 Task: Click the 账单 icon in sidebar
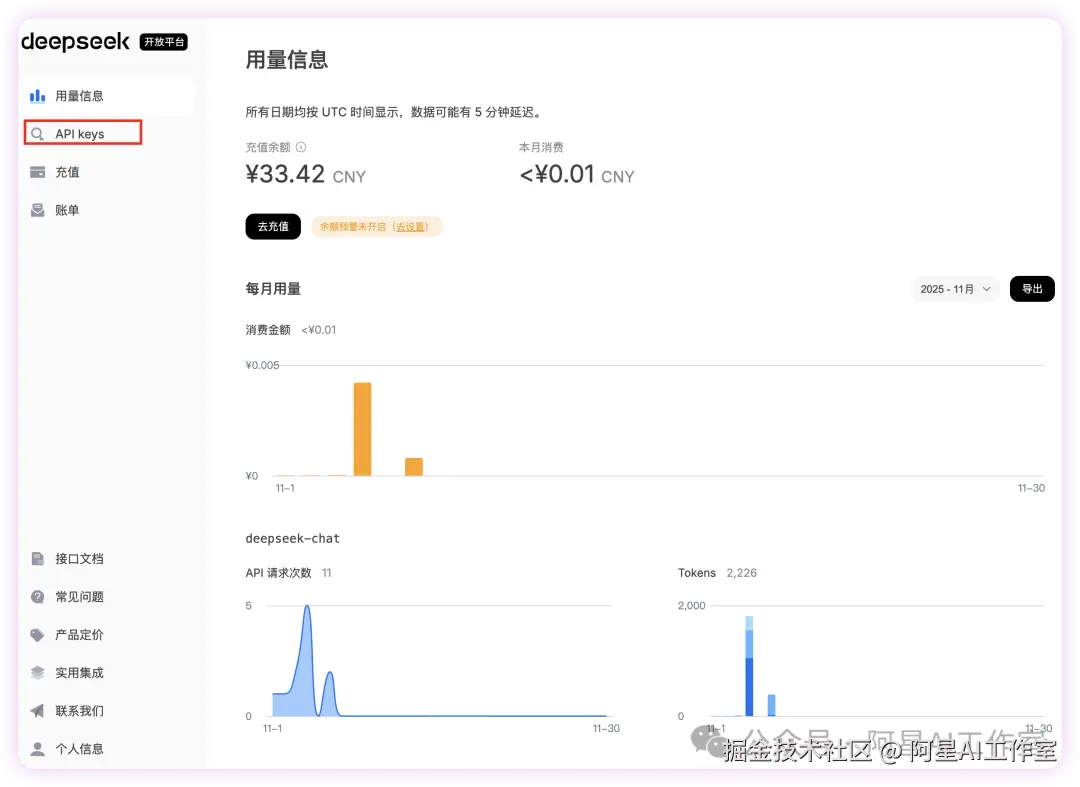(39, 209)
